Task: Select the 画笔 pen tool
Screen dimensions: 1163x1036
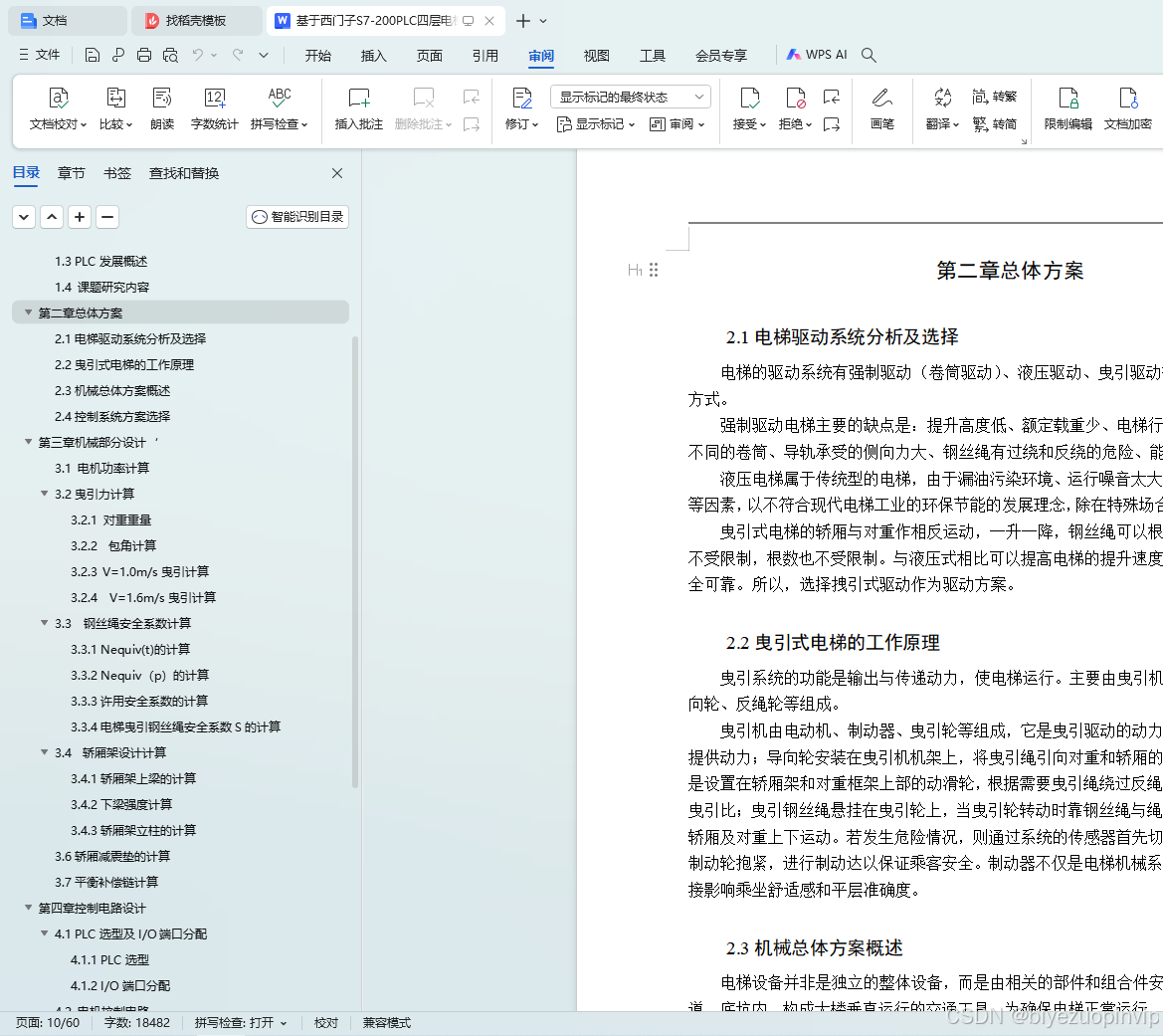Action: click(881, 109)
